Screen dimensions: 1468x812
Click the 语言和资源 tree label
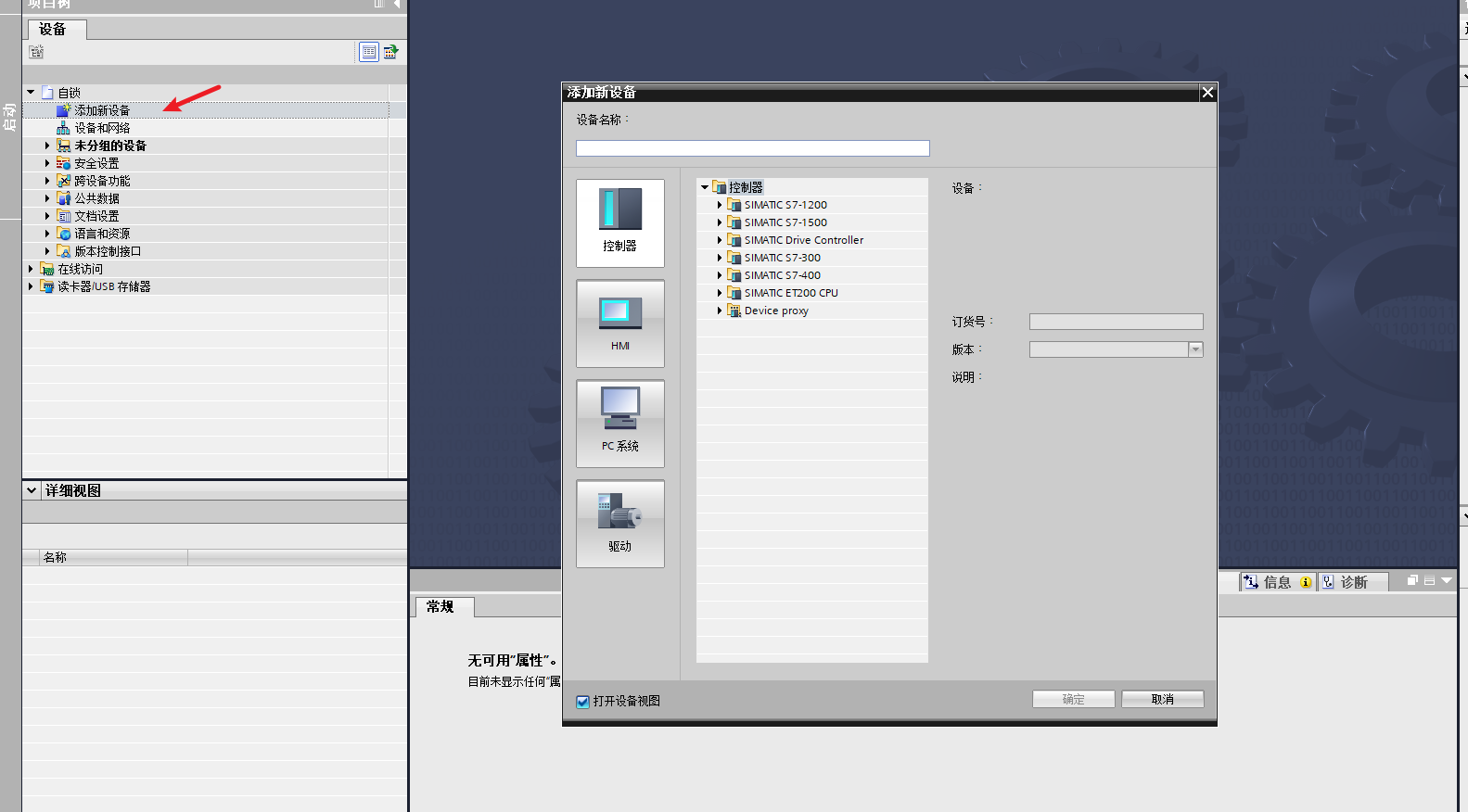tap(102, 234)
